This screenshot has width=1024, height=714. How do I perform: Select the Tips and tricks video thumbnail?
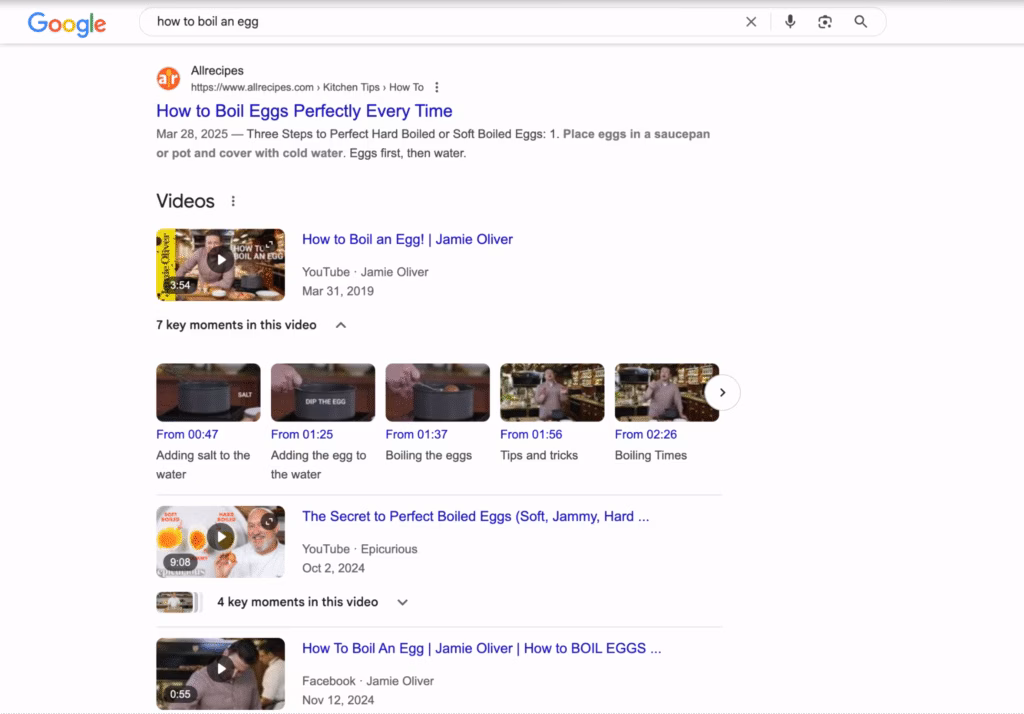pyautogui.click(x=551, y=391)
